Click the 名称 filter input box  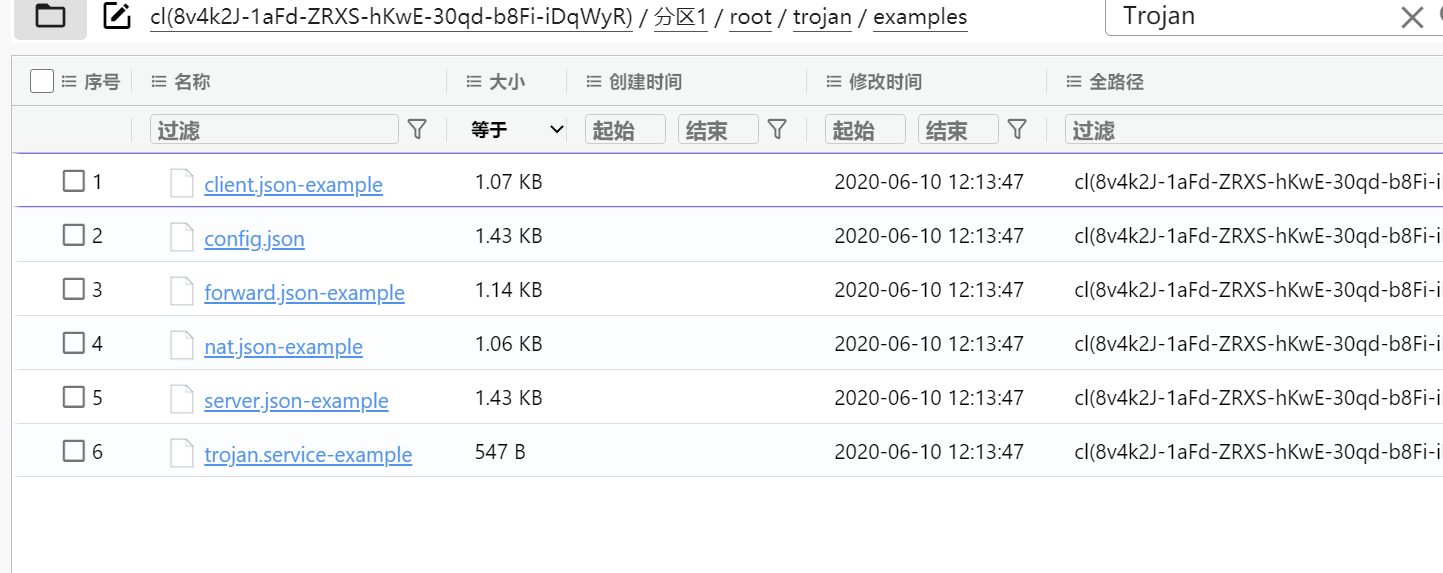274,130
